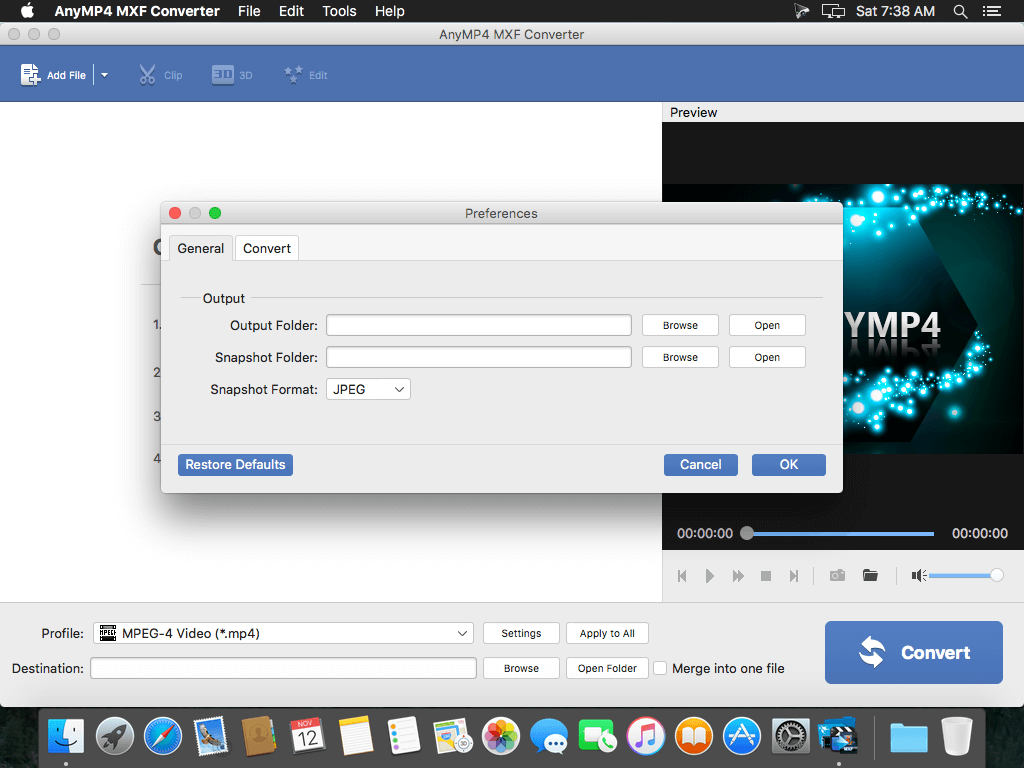Adjust the preview volume slider
The height and width of the screenshot is (768, 1024).
[965, 575]
